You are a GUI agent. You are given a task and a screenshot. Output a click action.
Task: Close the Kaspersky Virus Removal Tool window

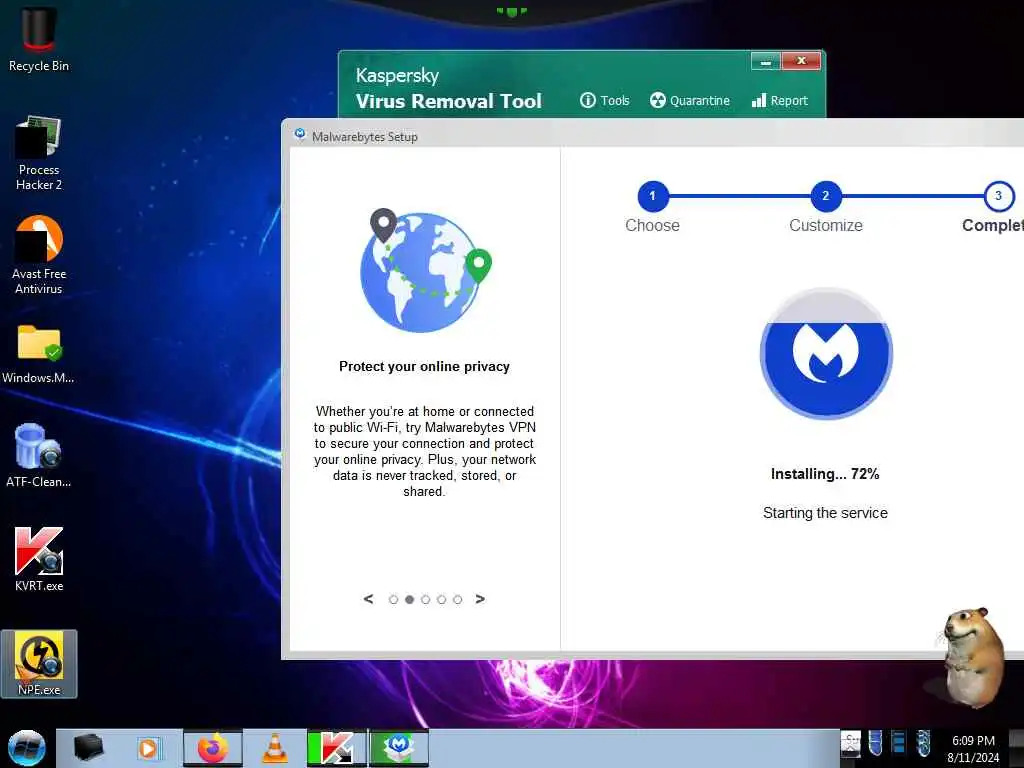[x=801, y=61]
